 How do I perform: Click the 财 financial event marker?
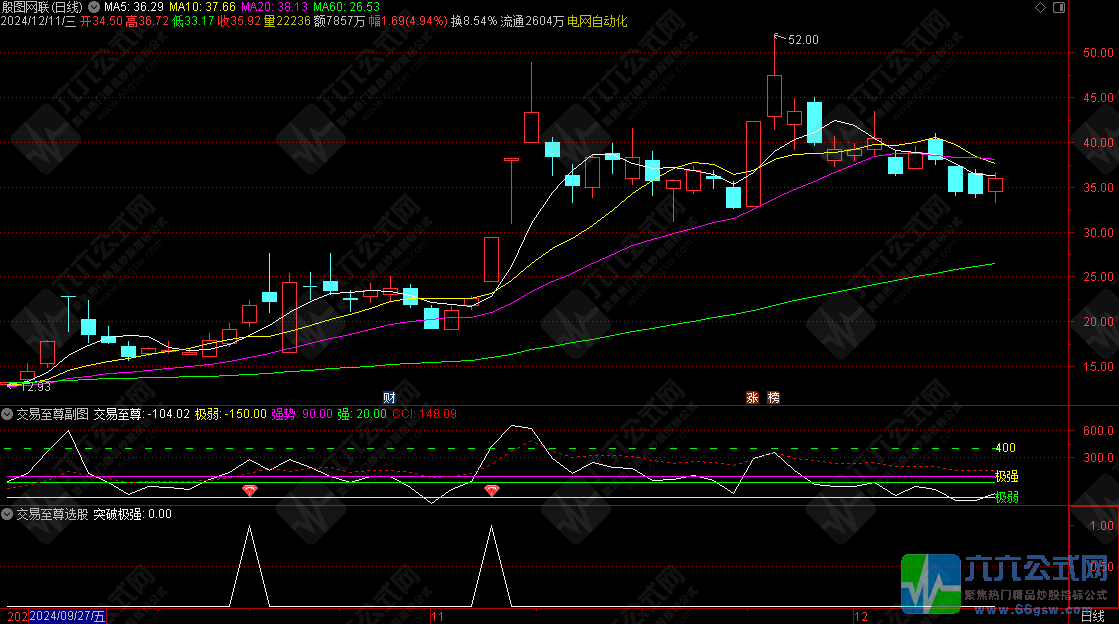point(390,397)
